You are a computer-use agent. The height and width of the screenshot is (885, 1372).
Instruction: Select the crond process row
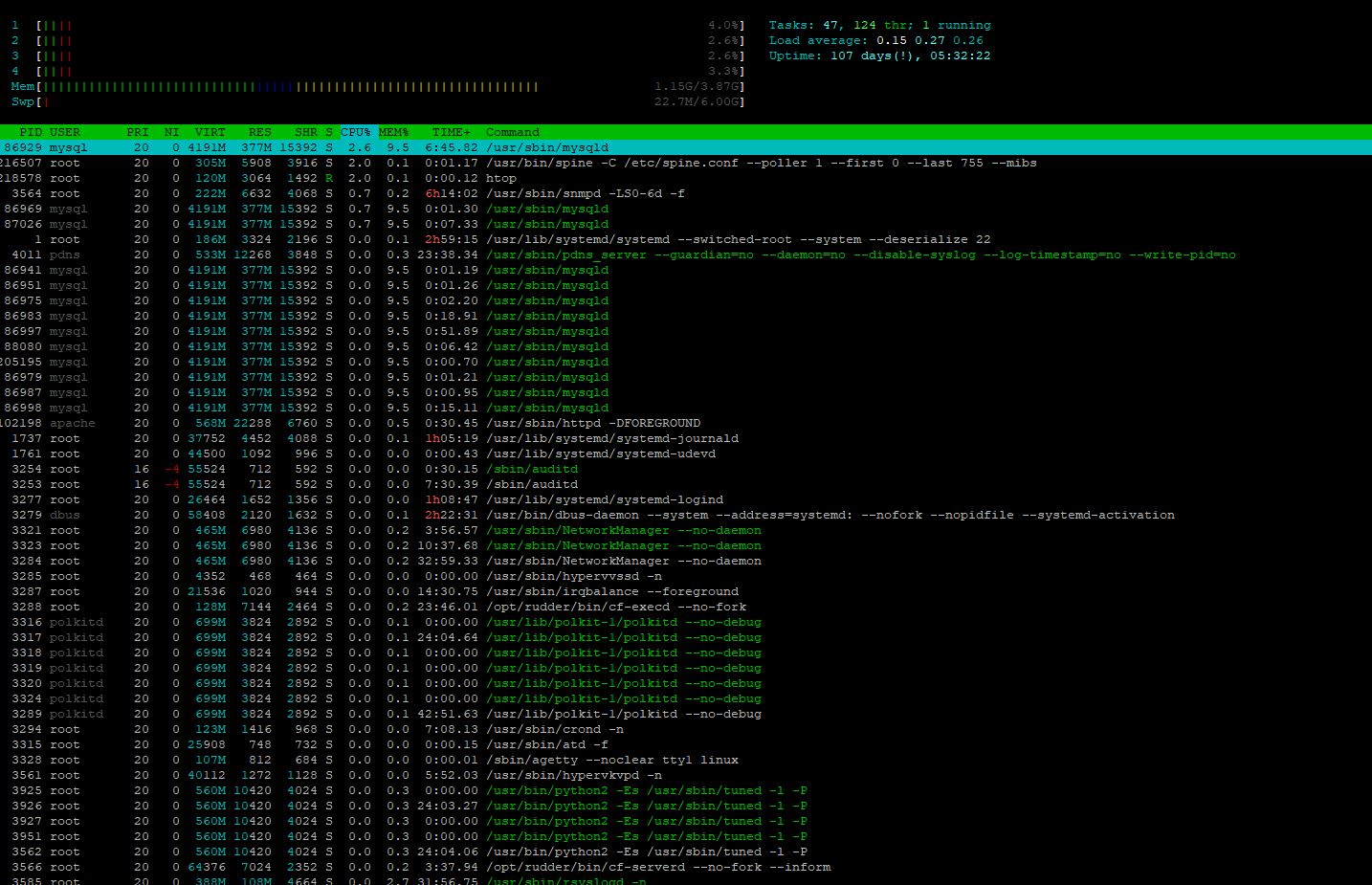click(686, 729)
